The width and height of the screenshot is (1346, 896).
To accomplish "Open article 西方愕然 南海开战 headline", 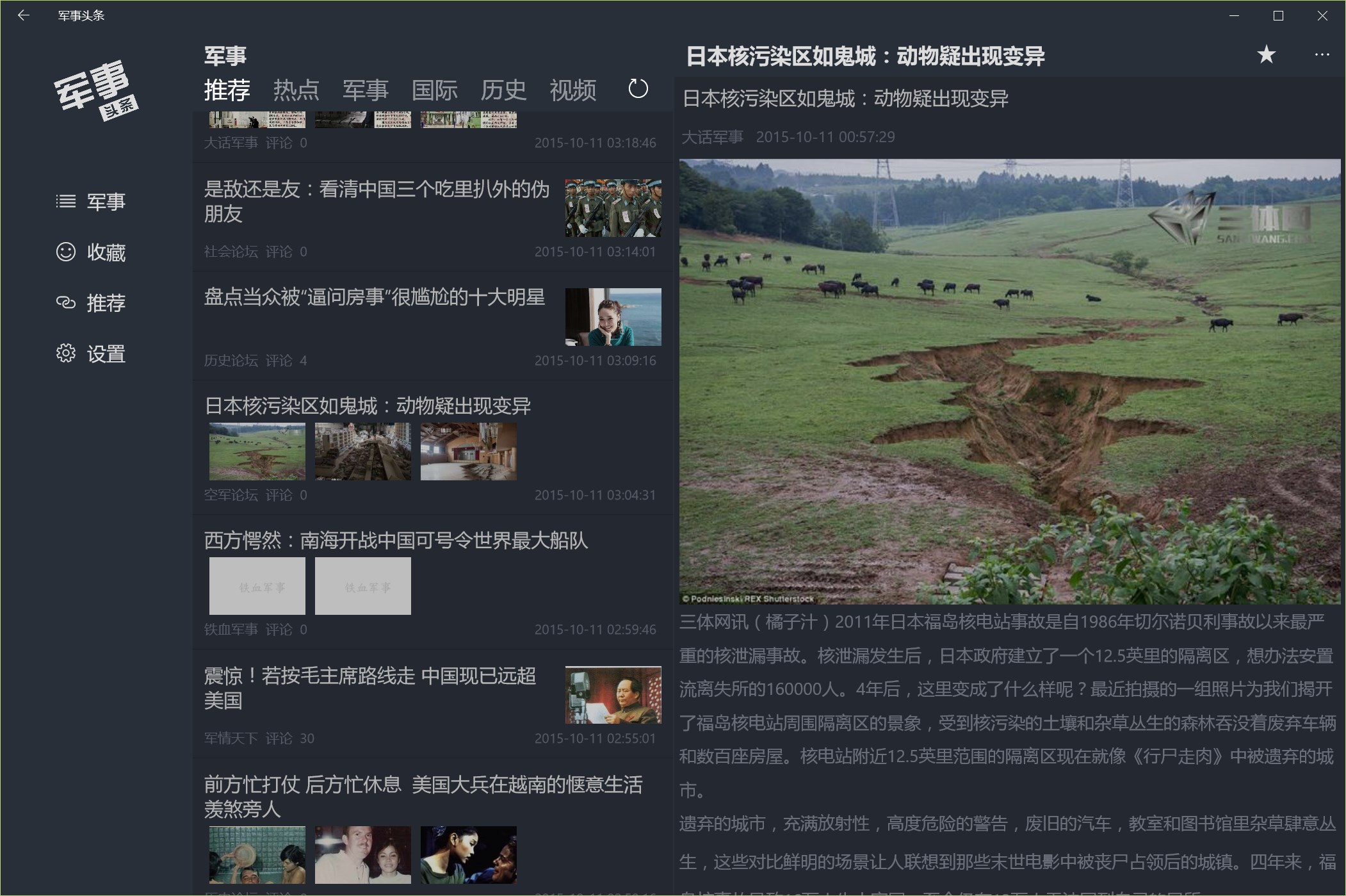I will click(396, 541).
